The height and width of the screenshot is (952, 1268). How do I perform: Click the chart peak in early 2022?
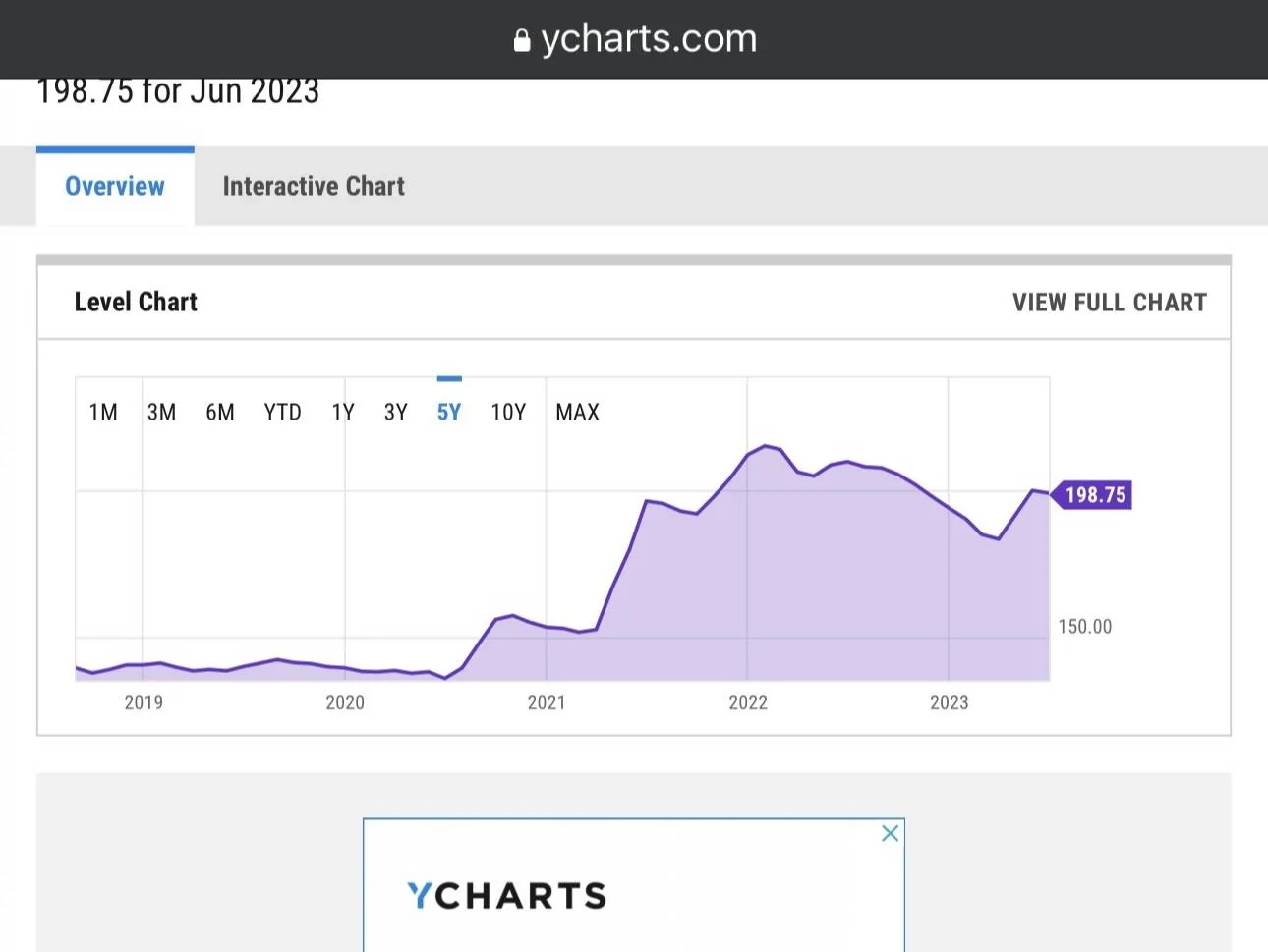(766, 446)
